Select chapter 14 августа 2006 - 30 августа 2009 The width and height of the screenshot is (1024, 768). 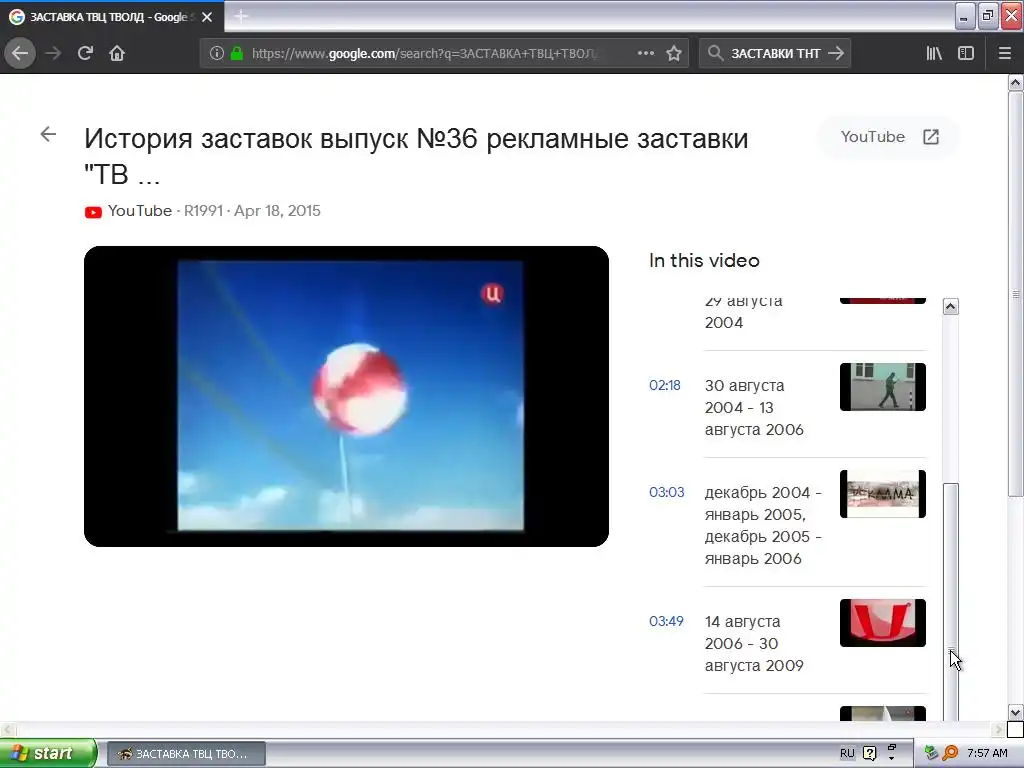pyautogui.click(x=754, y=643)
